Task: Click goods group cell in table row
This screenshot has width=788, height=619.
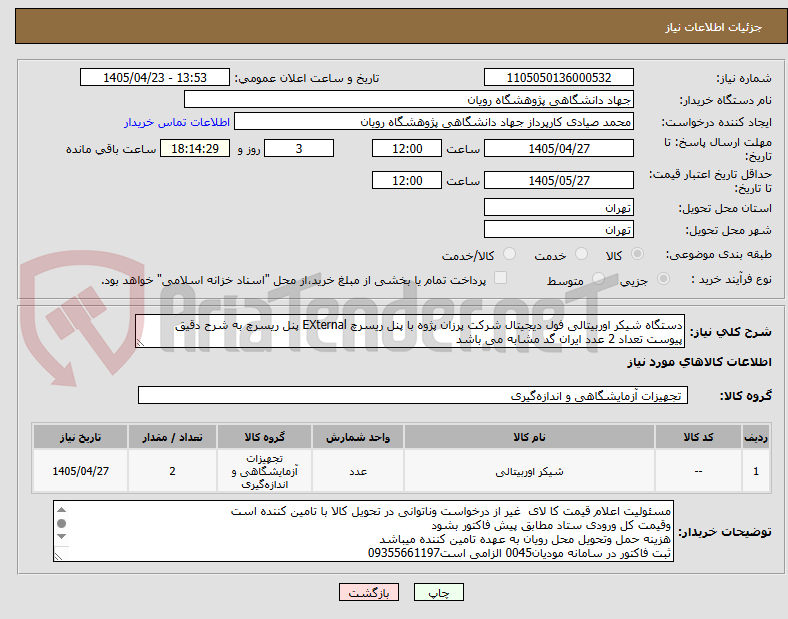Action: pos(264,471)
